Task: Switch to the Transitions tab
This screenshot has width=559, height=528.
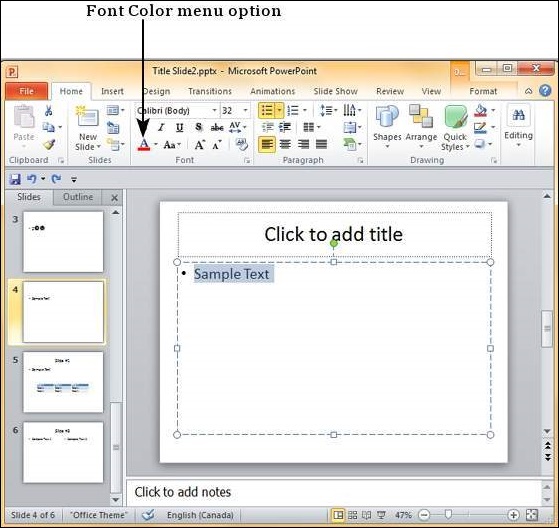Action: (x=210, y=91)
